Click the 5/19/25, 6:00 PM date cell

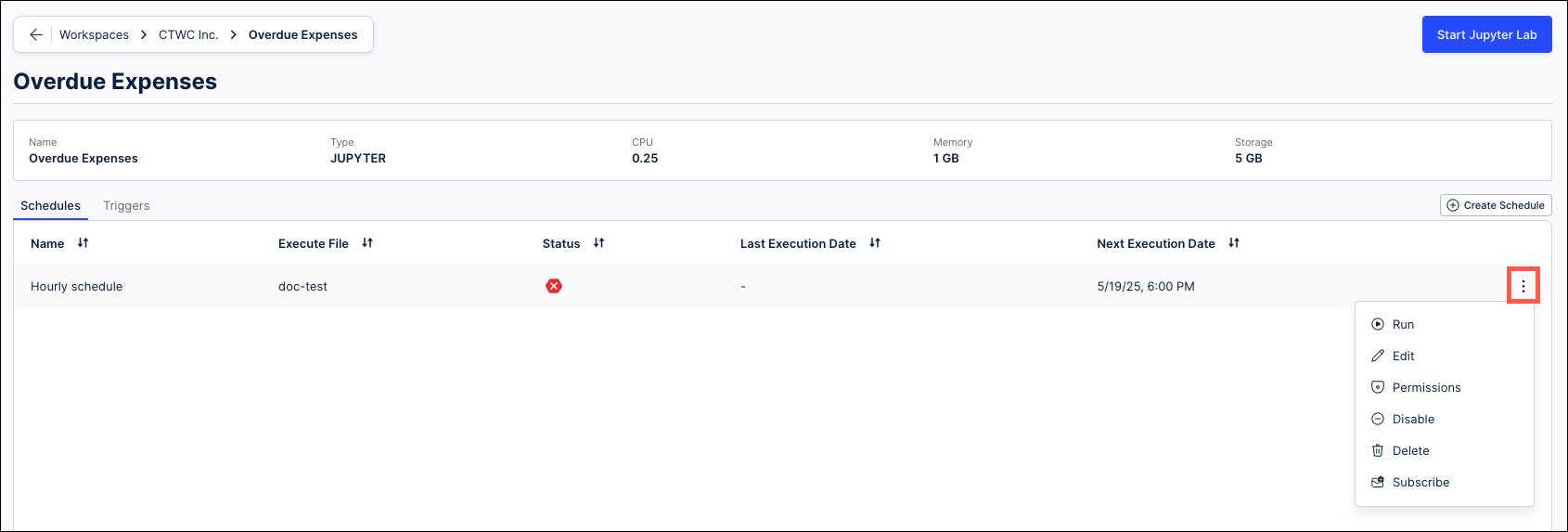click(1146, 286)
